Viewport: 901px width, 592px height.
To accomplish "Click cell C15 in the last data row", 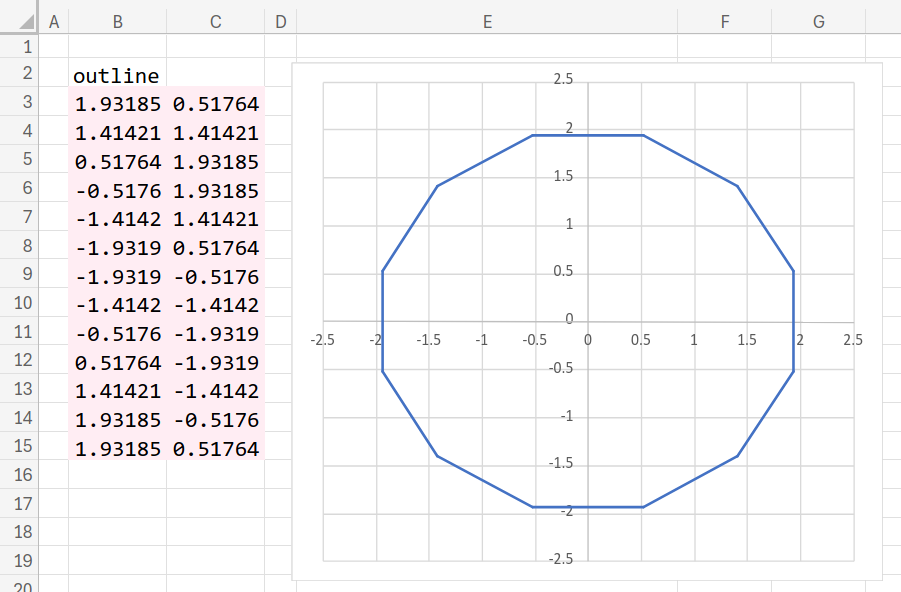I will [x=216, y=450].
